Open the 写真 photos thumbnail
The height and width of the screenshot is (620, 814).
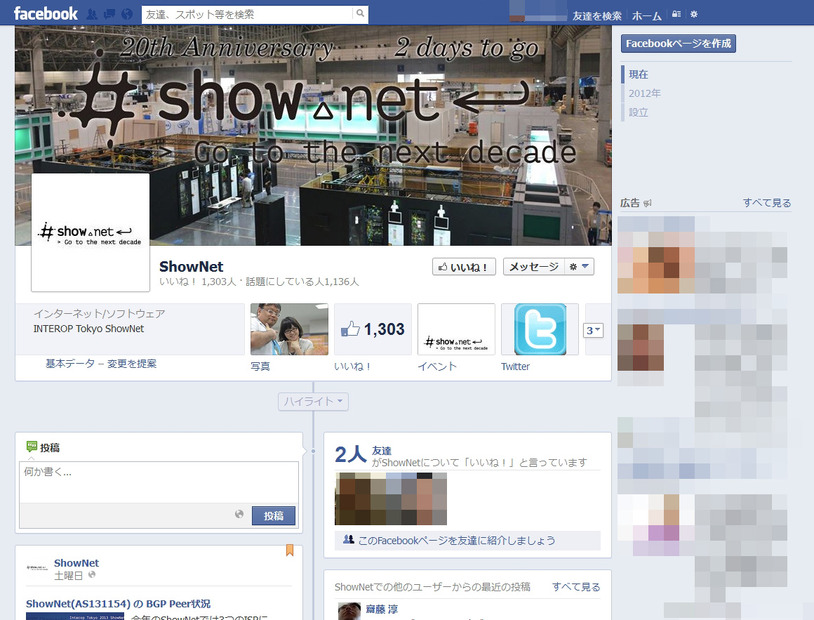click(289, 329)
